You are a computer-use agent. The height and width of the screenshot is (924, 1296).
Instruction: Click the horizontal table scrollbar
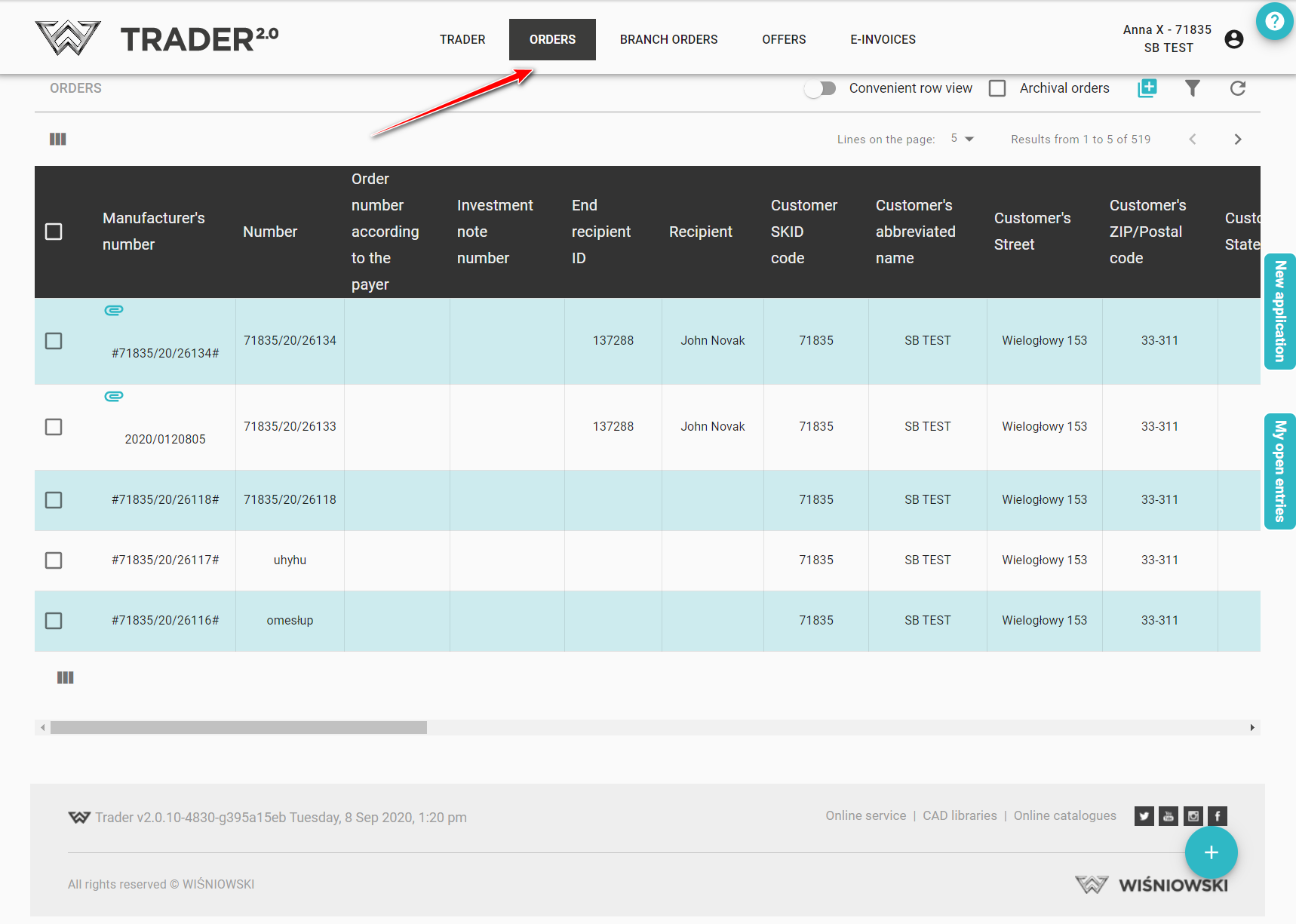click(x=238, y=727)
